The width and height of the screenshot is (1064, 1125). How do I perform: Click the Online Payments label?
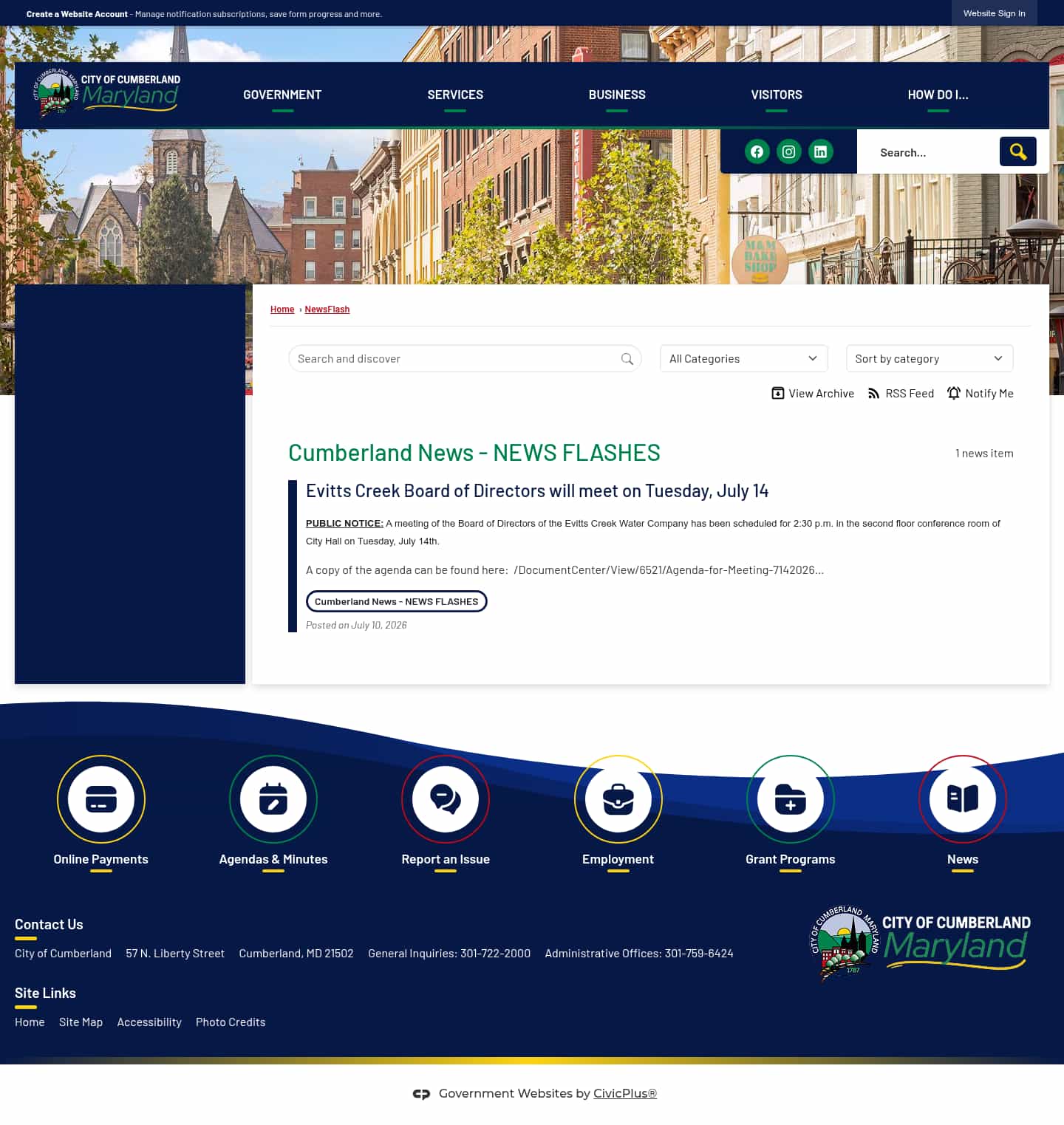pyautogui.click(x=101, y=859)
